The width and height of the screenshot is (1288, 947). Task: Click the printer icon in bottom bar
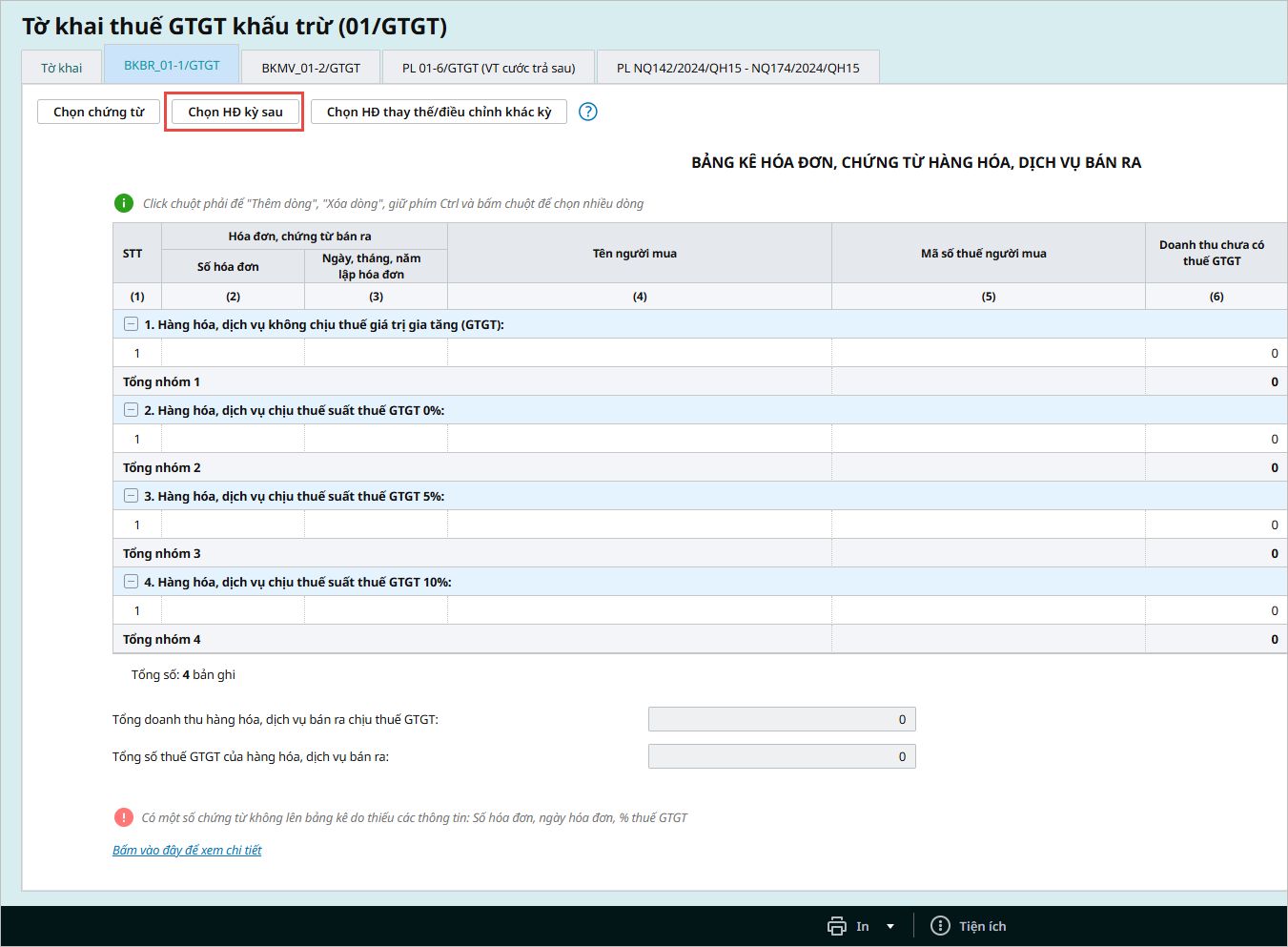[837, 926]
